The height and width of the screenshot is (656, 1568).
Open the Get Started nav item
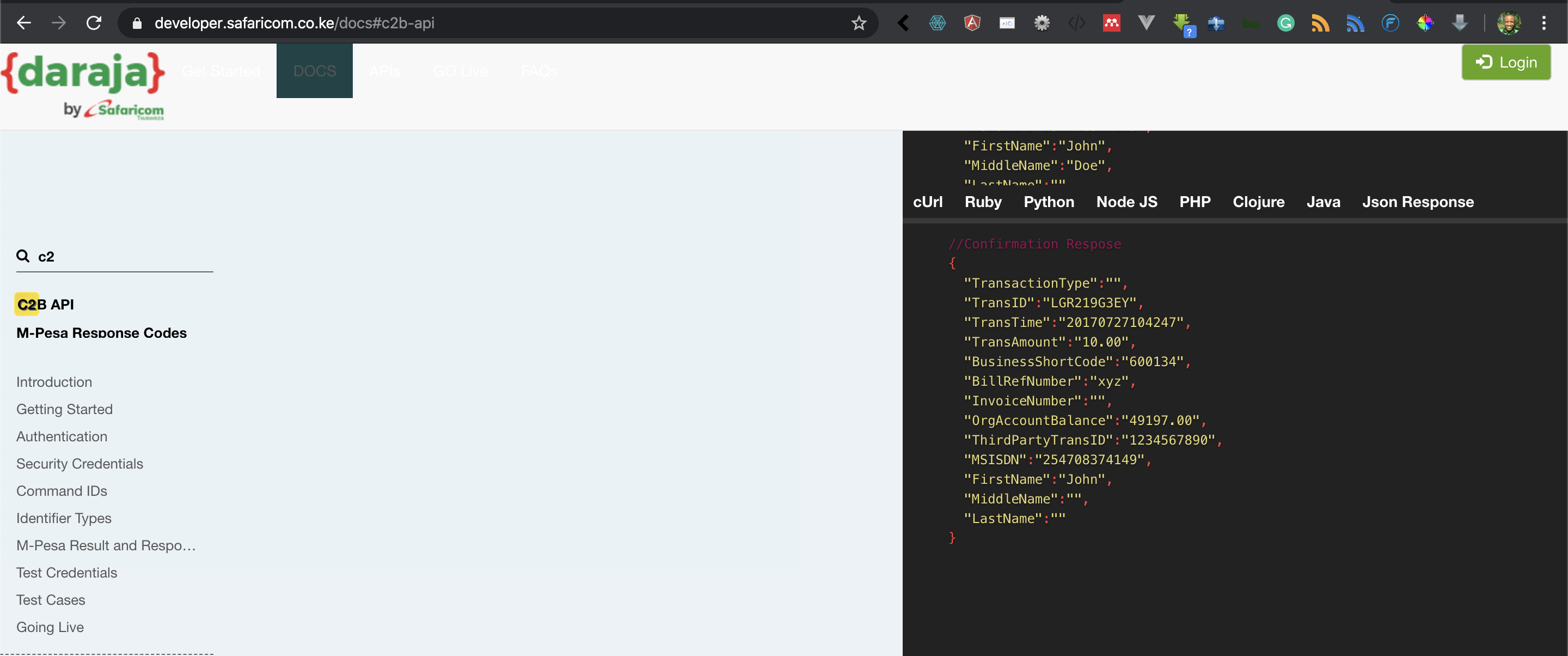pyautogui.click(x=220, y=71)
